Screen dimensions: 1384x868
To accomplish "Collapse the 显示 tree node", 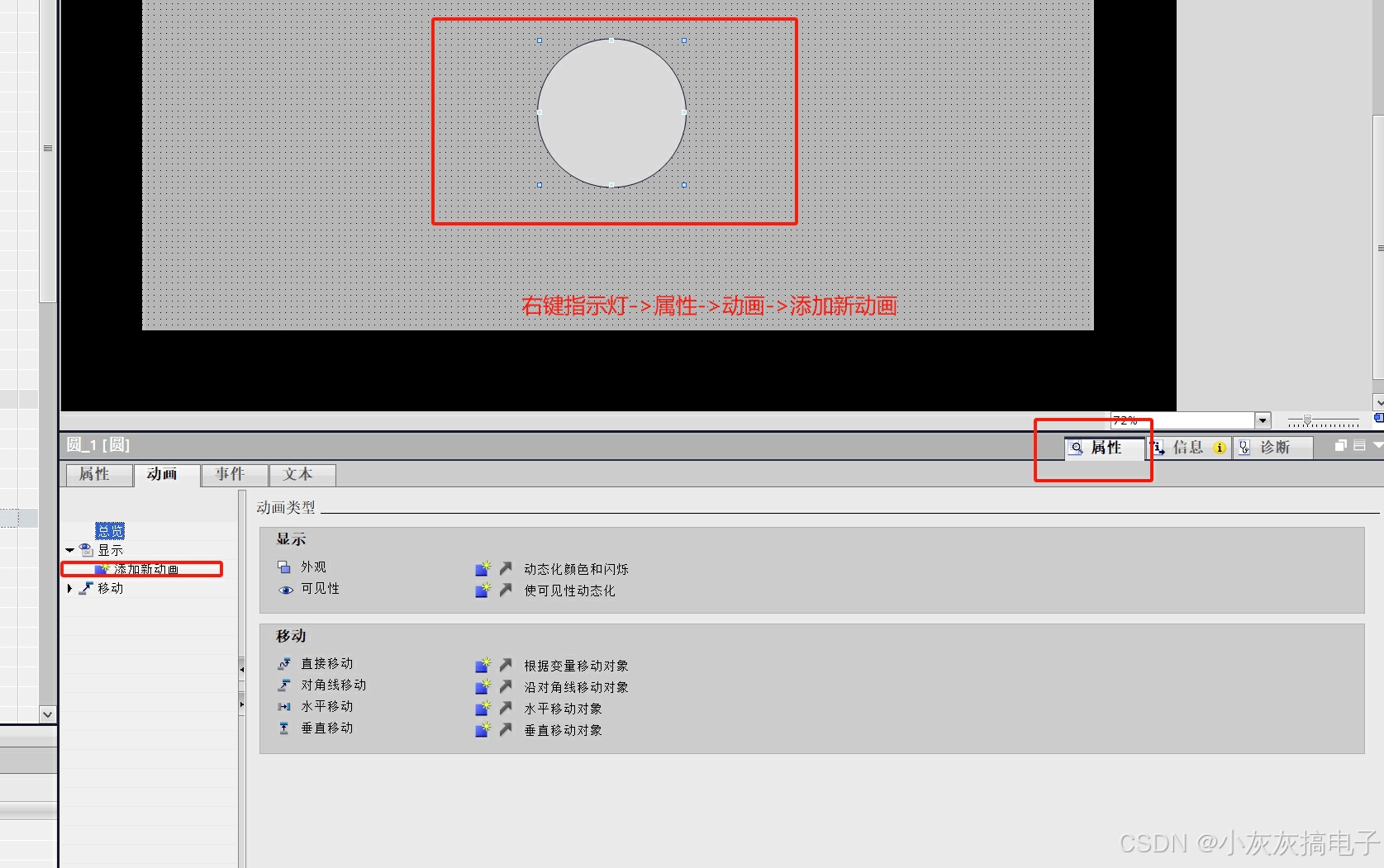I will click(x=70, y=550).
